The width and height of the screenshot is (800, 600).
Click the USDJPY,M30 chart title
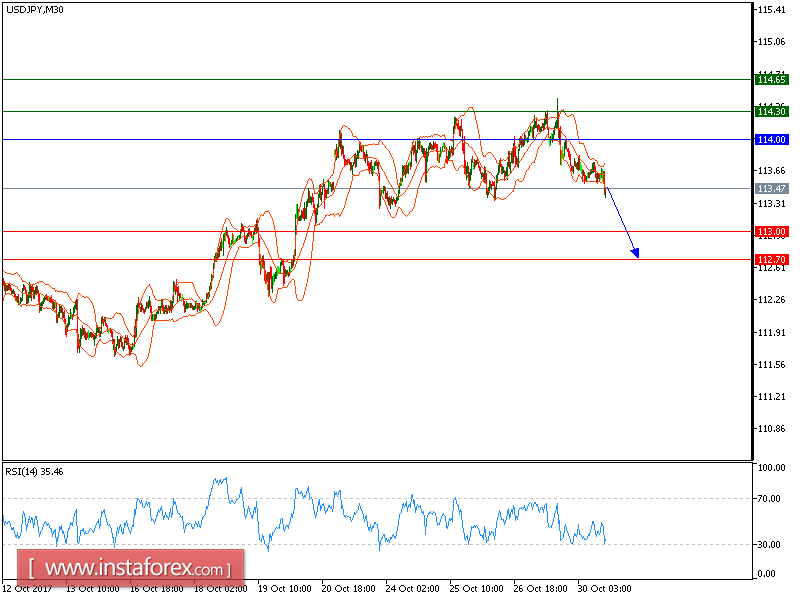33,12
